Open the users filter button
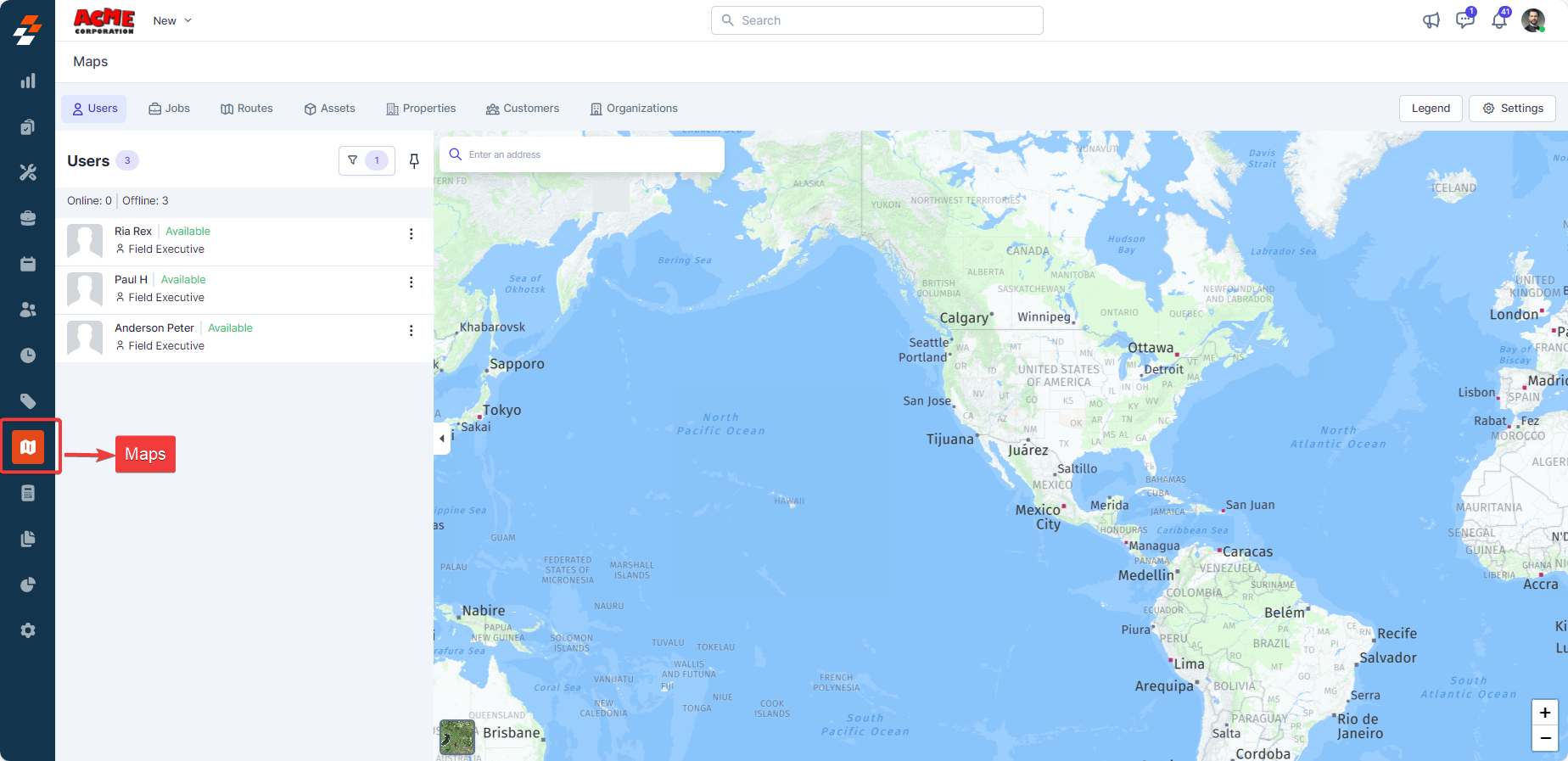The height and width of the screenshot is (761, 1568). [x=367, y=160]
